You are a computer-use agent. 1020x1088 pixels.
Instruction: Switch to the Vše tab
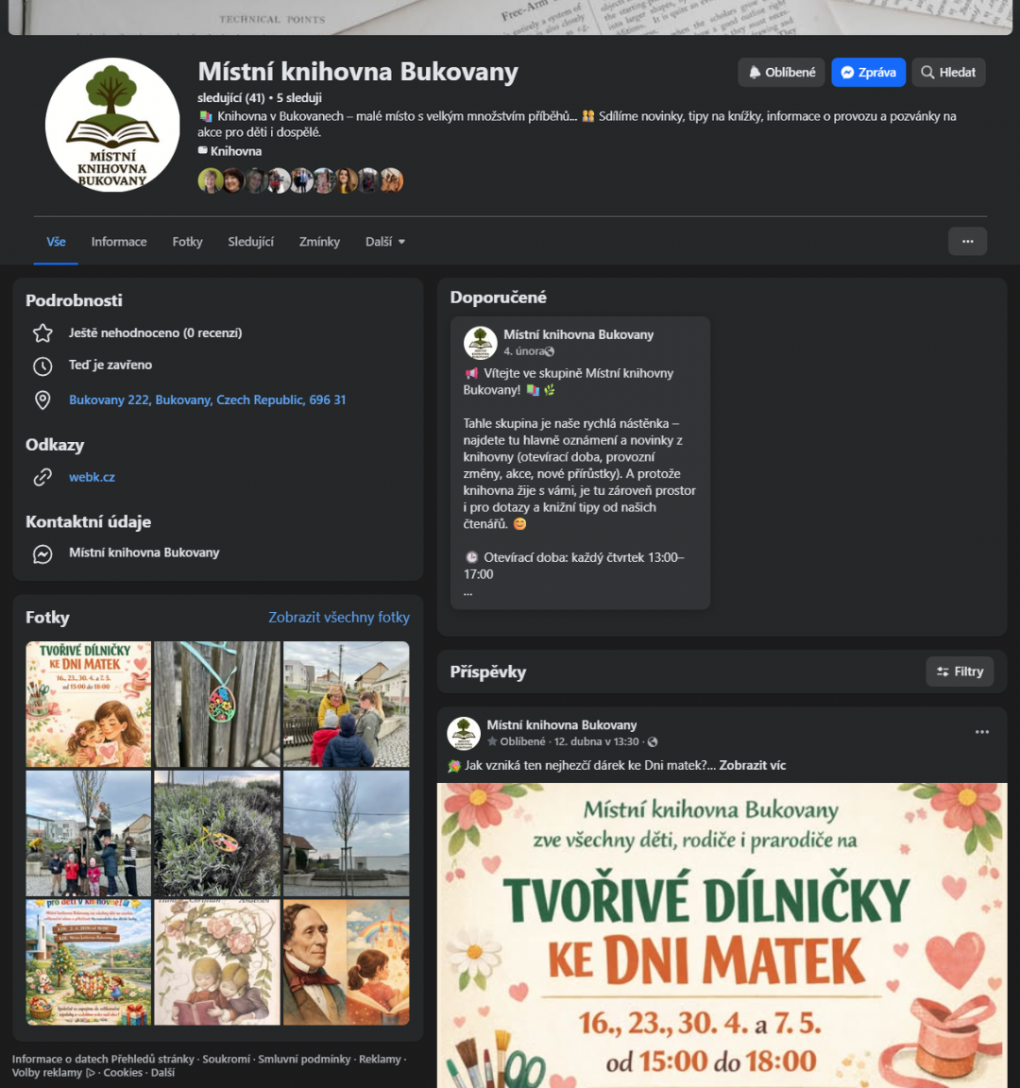[x=56, y=241]
